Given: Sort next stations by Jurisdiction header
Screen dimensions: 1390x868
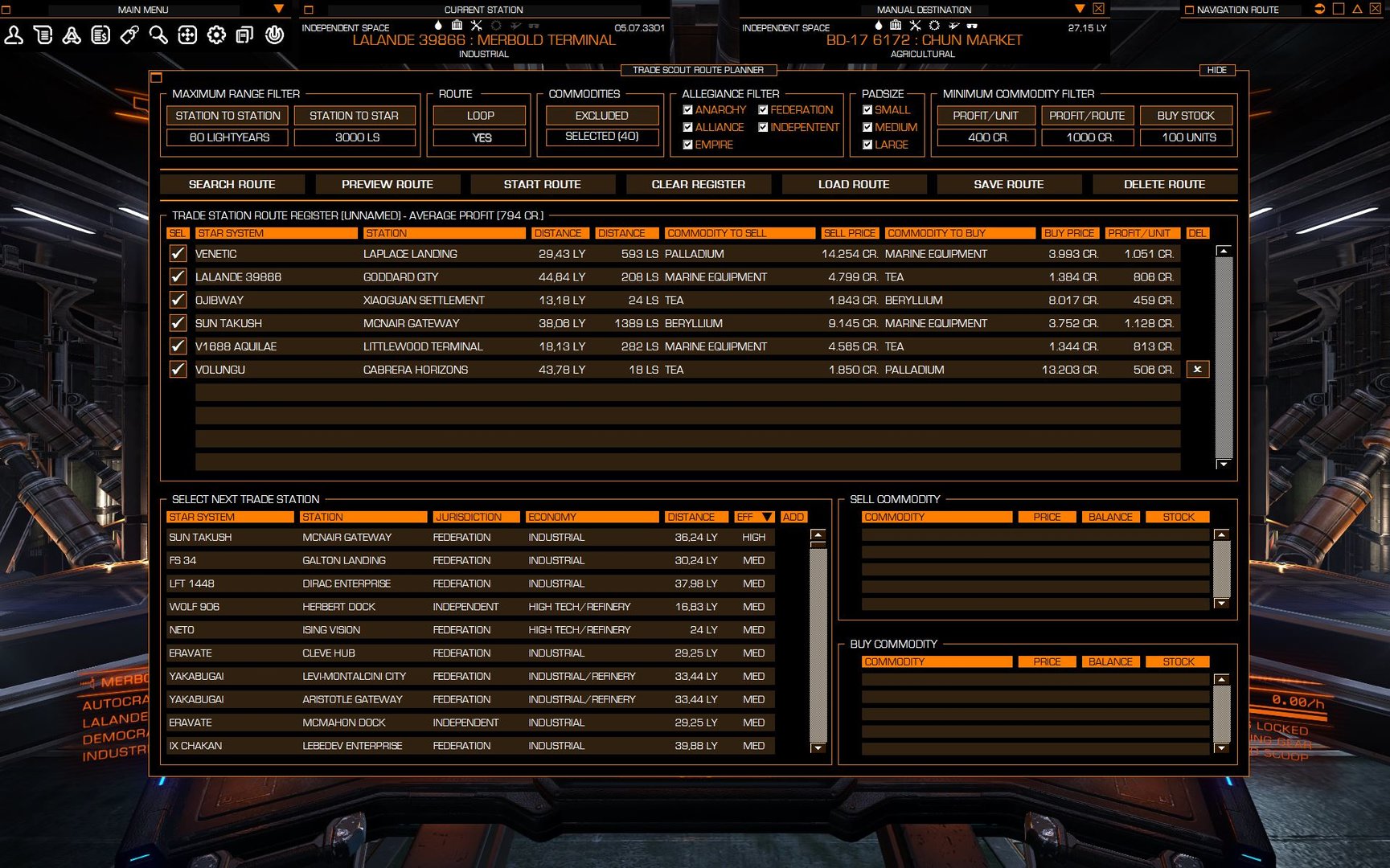Looking at the screenshot, I should coord(477,517).
